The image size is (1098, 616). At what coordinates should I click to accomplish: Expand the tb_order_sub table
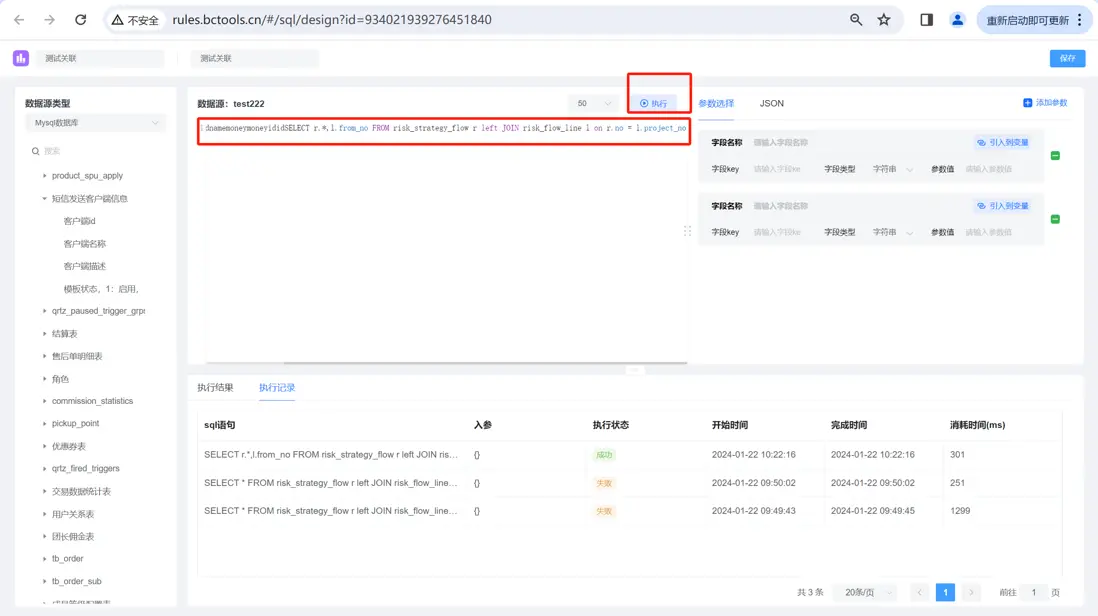[x=45, y=581]
